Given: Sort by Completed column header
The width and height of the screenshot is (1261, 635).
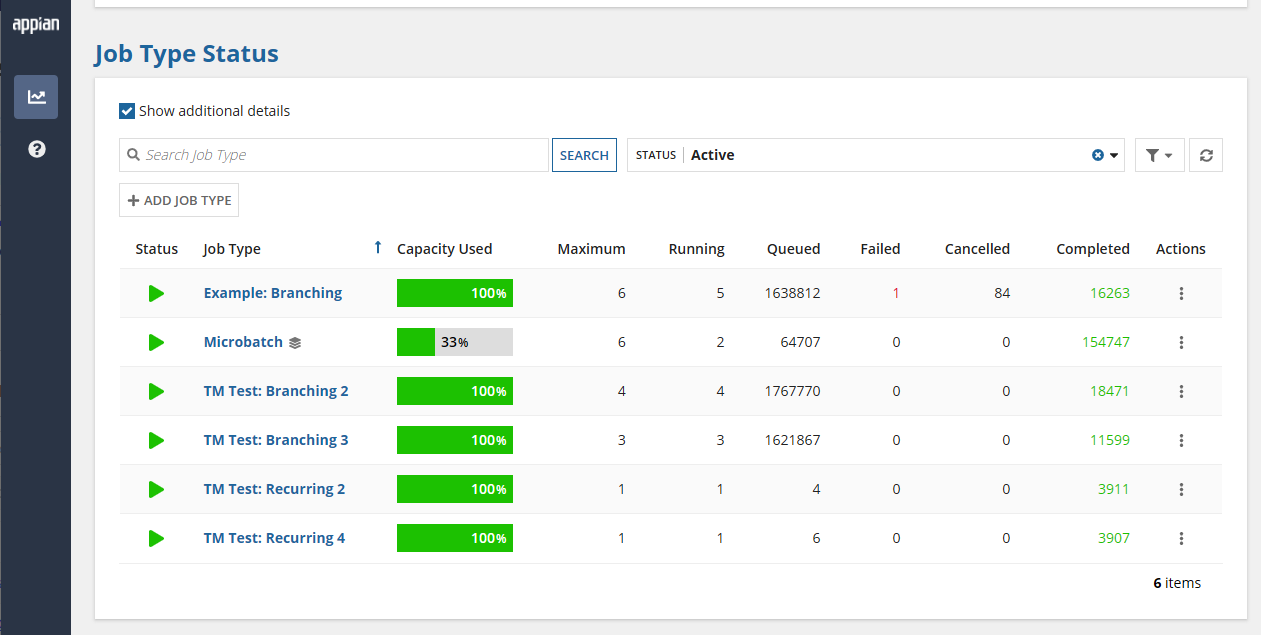Looking at the screenshot, I should point(1093,249).
